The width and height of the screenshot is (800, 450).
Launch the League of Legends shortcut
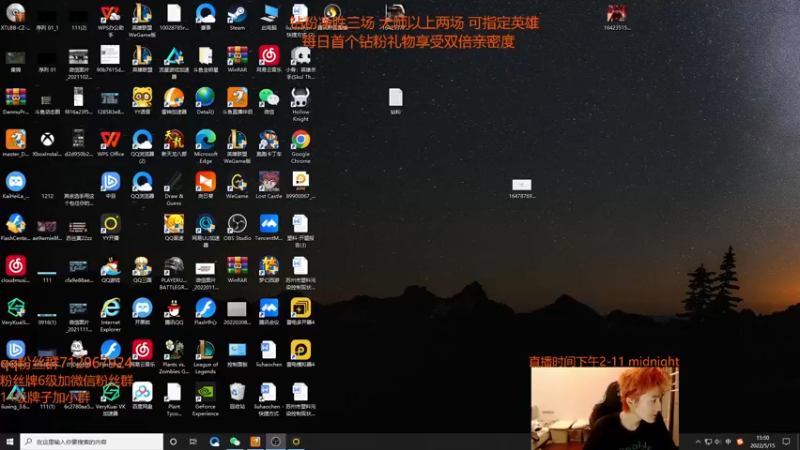206,356
